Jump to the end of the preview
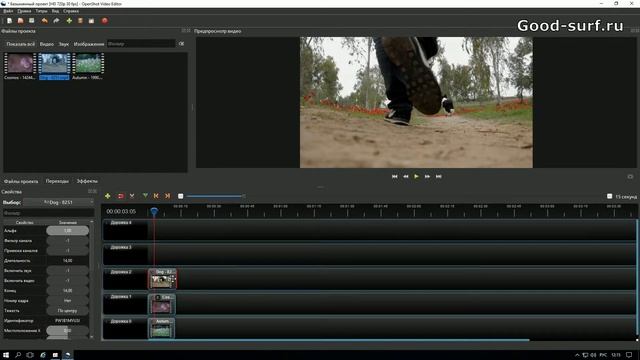The height and width of the screenshot is (360, 640). pos(439,177)
